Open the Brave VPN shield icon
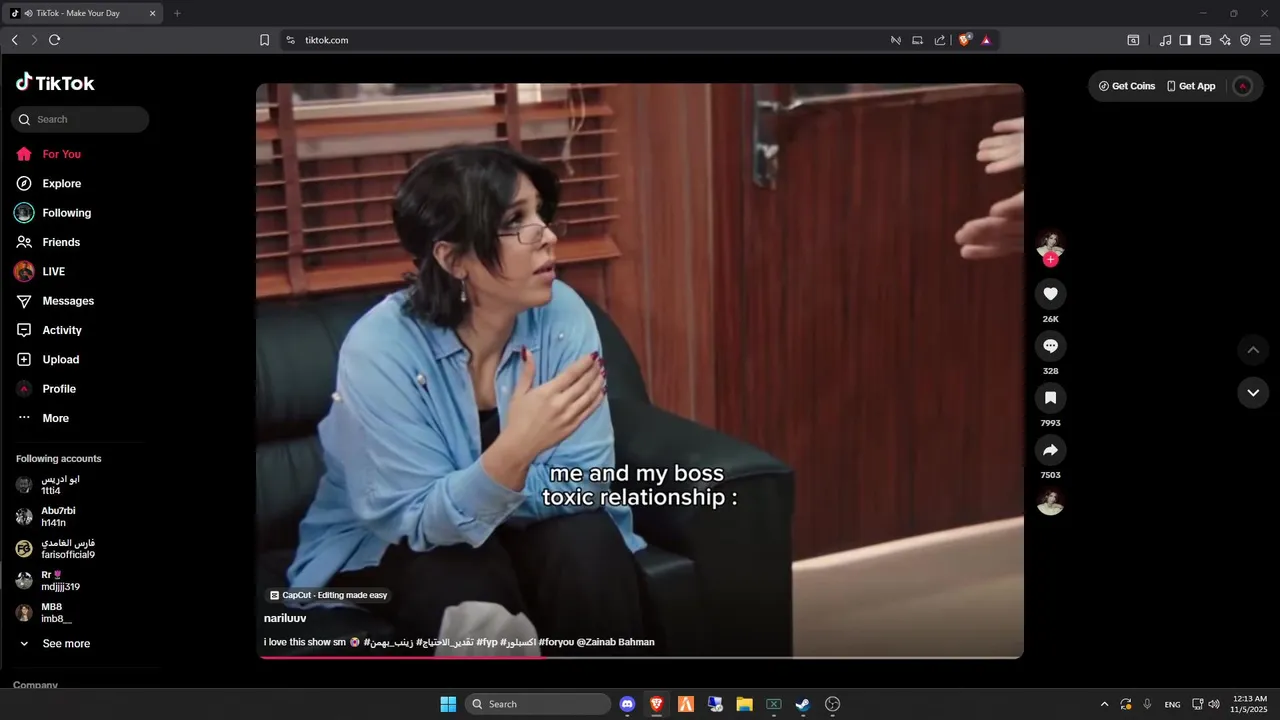Image resolution: width=1280 pixels, height=720 pixels. 1245,40
